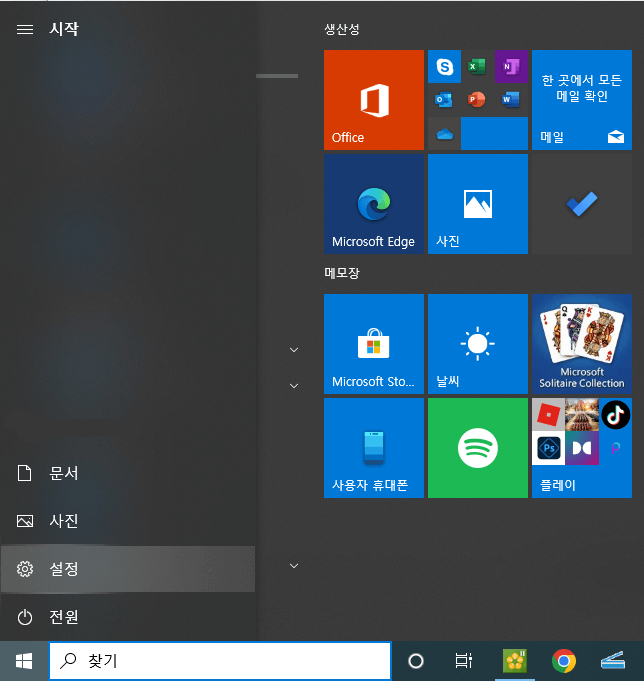Open Cortana circle in the taskbar
This screenshot has width=644, height=681.
pos(416,661)
